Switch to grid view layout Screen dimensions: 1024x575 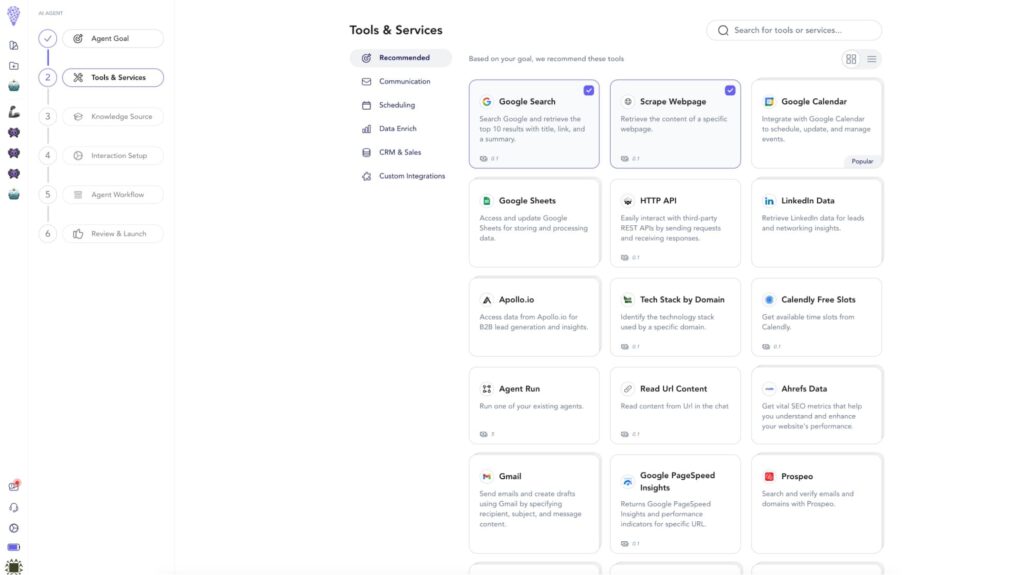(851, 59)
